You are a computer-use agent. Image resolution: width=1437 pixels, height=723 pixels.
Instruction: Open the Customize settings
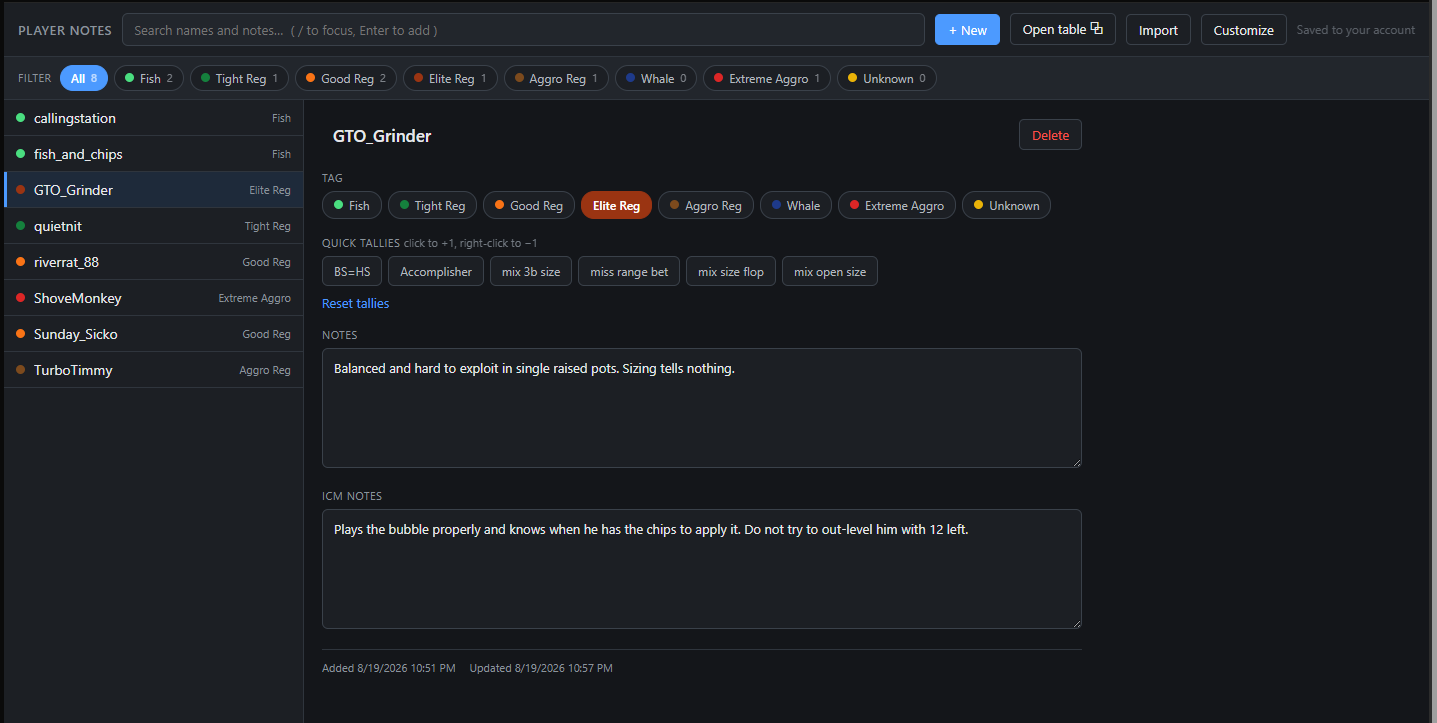pyautogui.click(x=1243, y=30)
